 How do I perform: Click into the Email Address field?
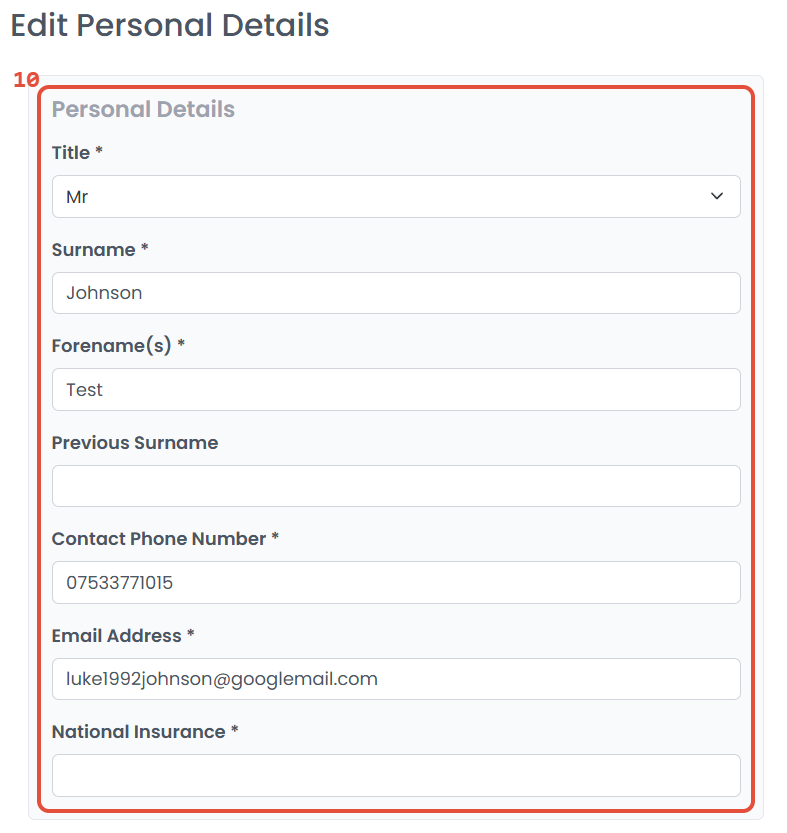point(395,679)
